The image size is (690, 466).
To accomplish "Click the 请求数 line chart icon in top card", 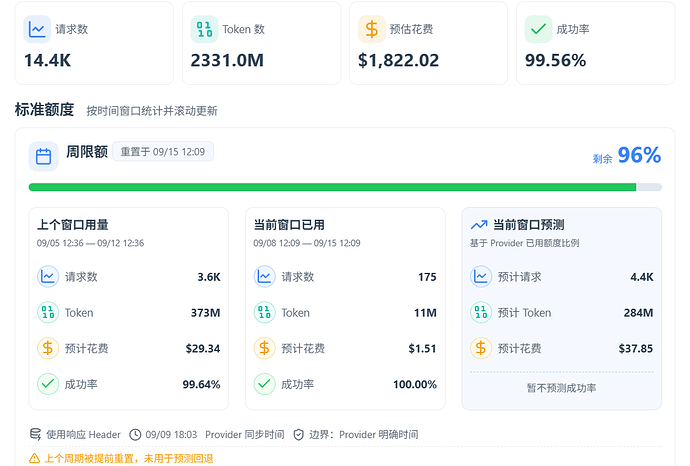I will 37,29.
